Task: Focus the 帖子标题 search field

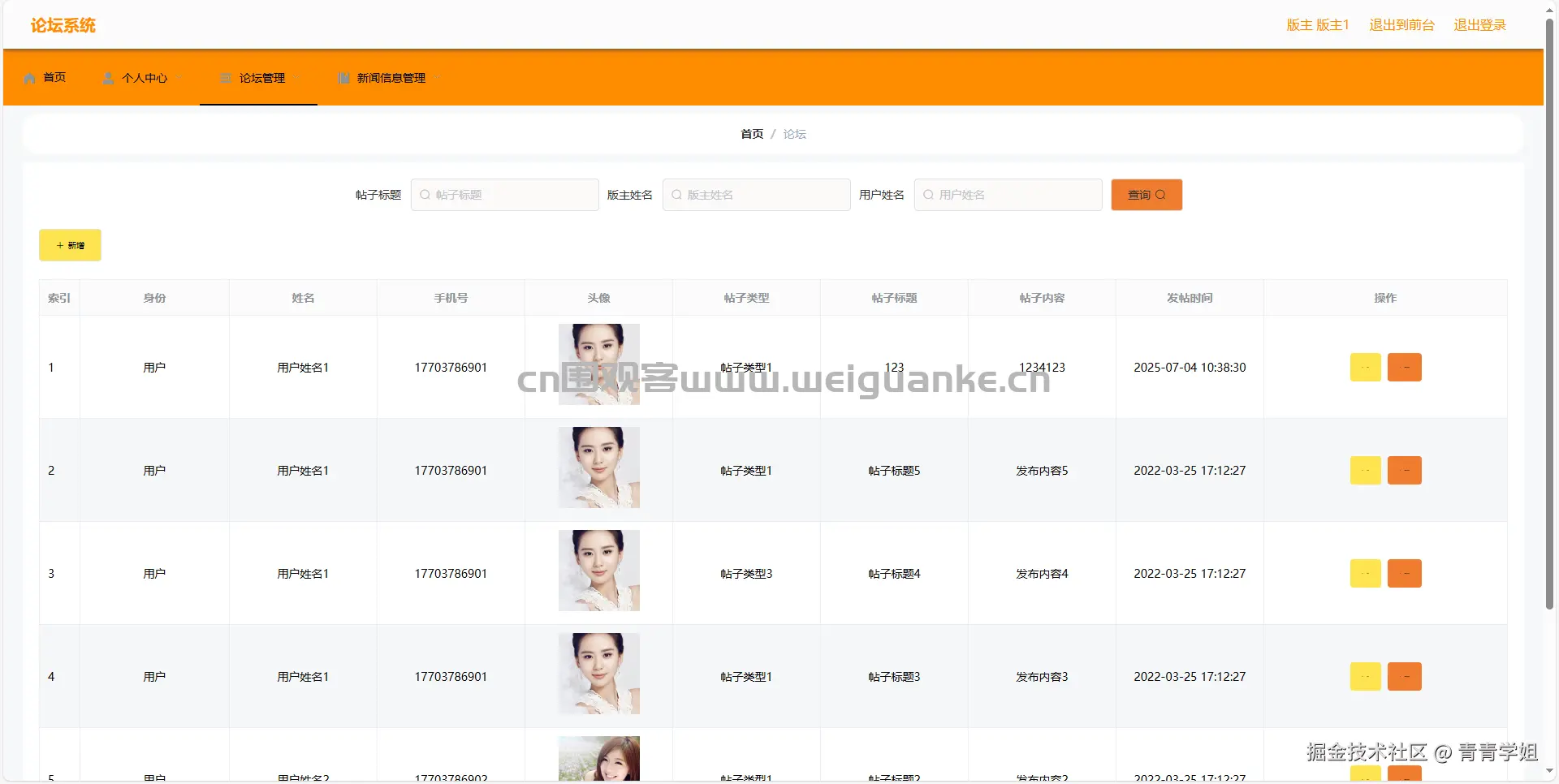Action: click(504, 195)
